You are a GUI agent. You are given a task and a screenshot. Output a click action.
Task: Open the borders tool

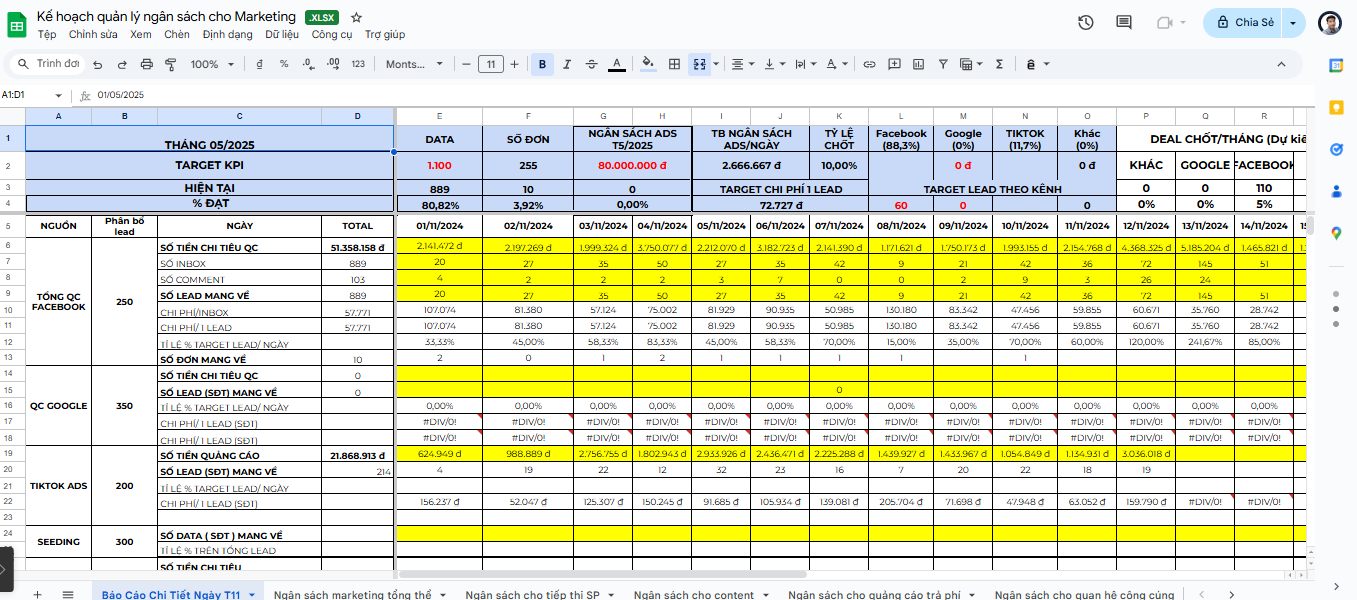coord(674,64)
